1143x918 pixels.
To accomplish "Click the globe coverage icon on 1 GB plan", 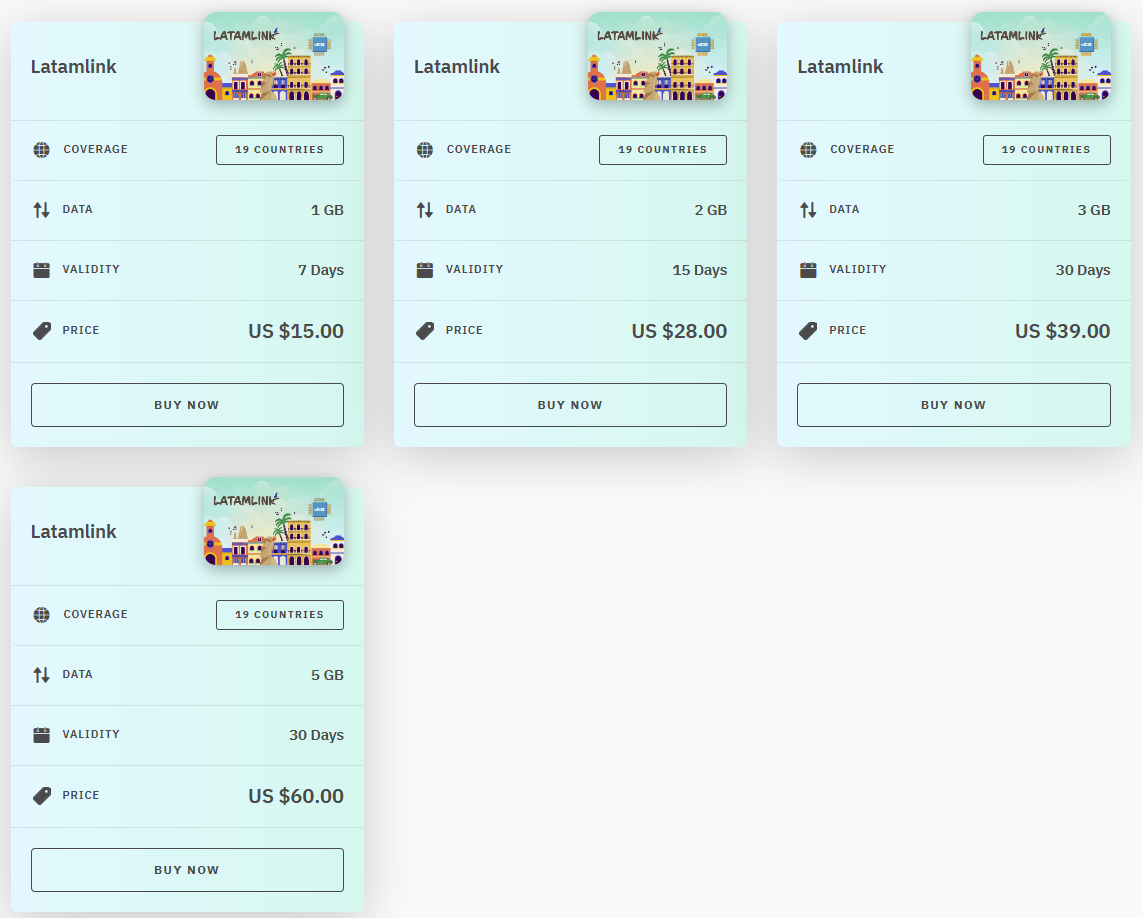I will tap(41, 150).
